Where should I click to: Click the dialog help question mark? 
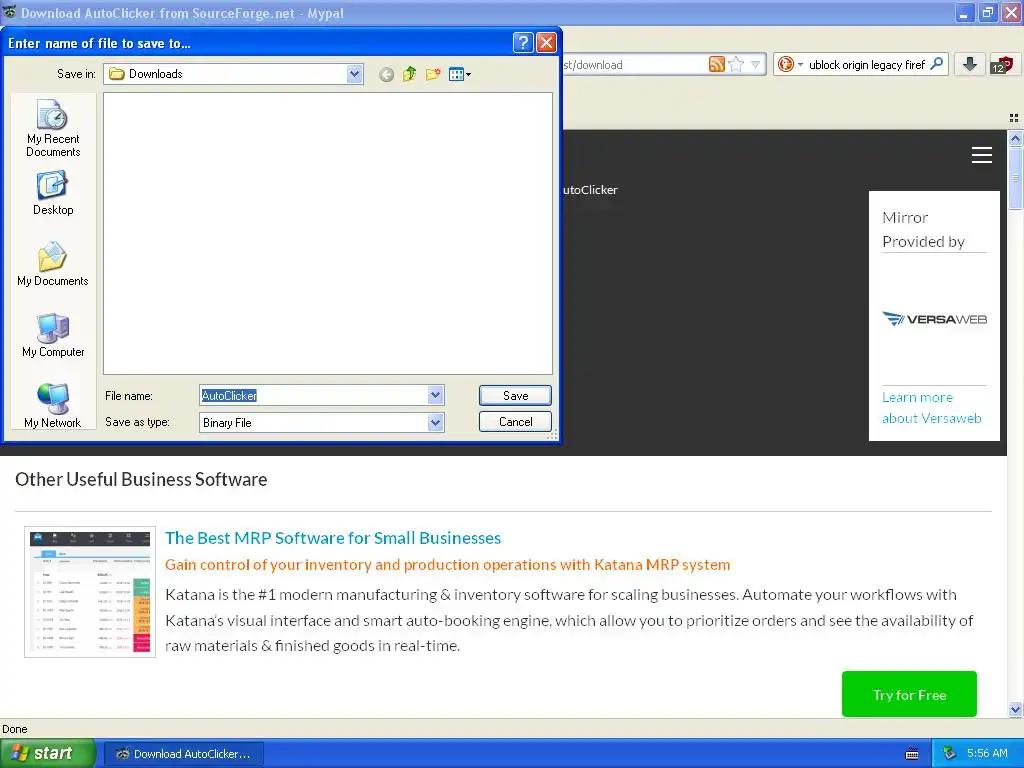[522, 42]
